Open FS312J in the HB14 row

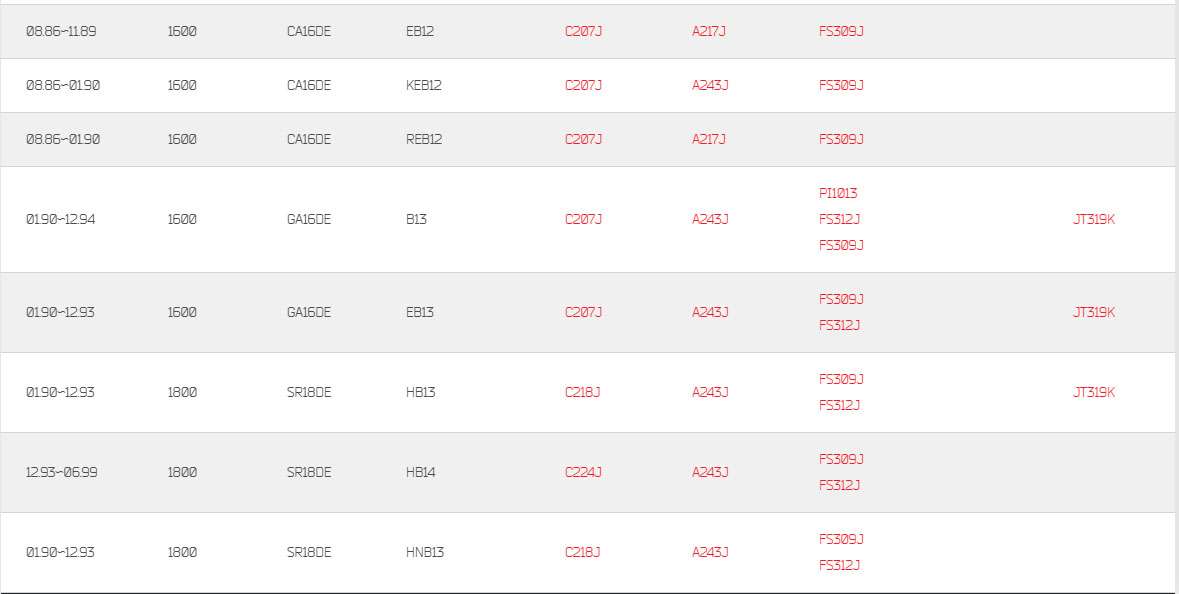(x=839, y=486)
